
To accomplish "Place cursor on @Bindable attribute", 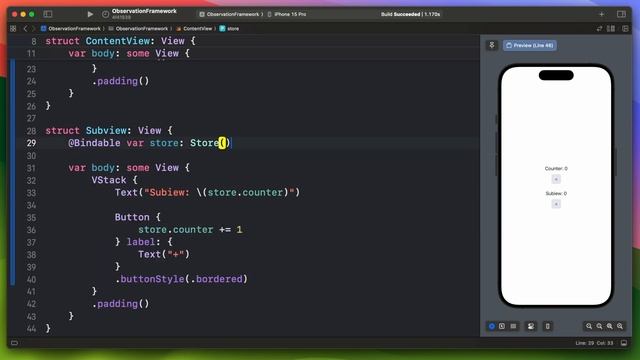I will tap(94, 143).
